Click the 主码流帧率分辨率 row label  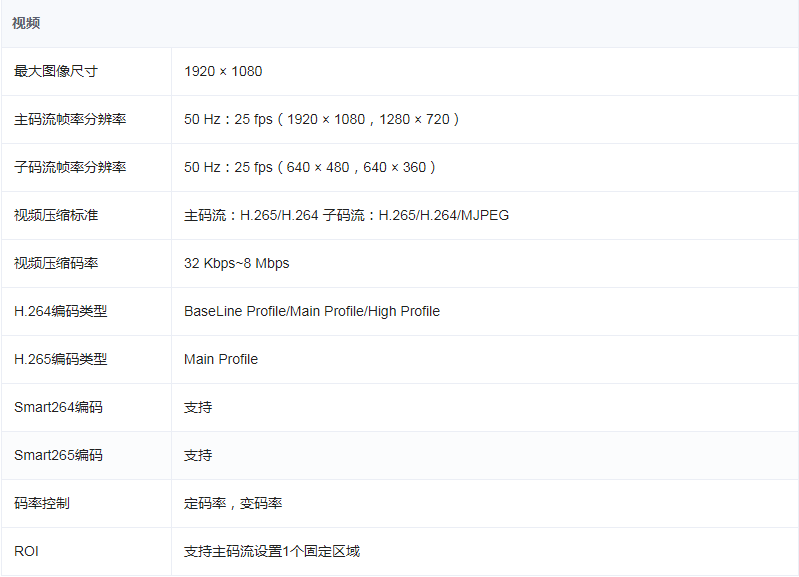click(x=70, y=119)
